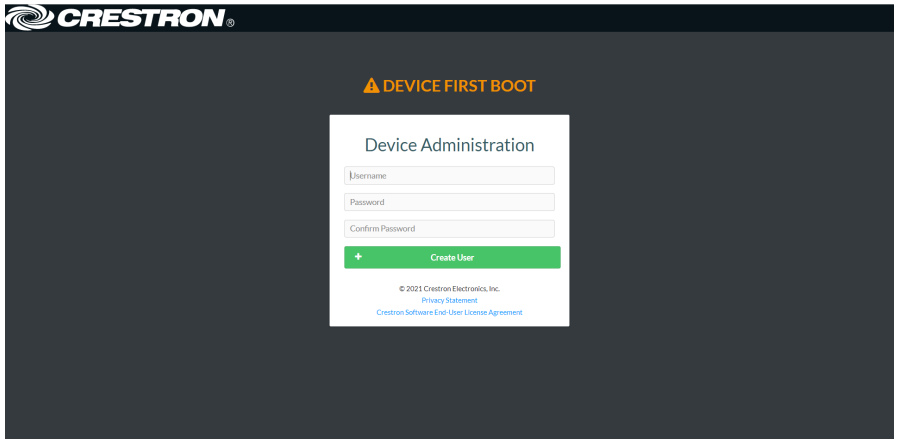Focus the Password input field
Viewport: 898px width, 443px height.
pos(449,202)
